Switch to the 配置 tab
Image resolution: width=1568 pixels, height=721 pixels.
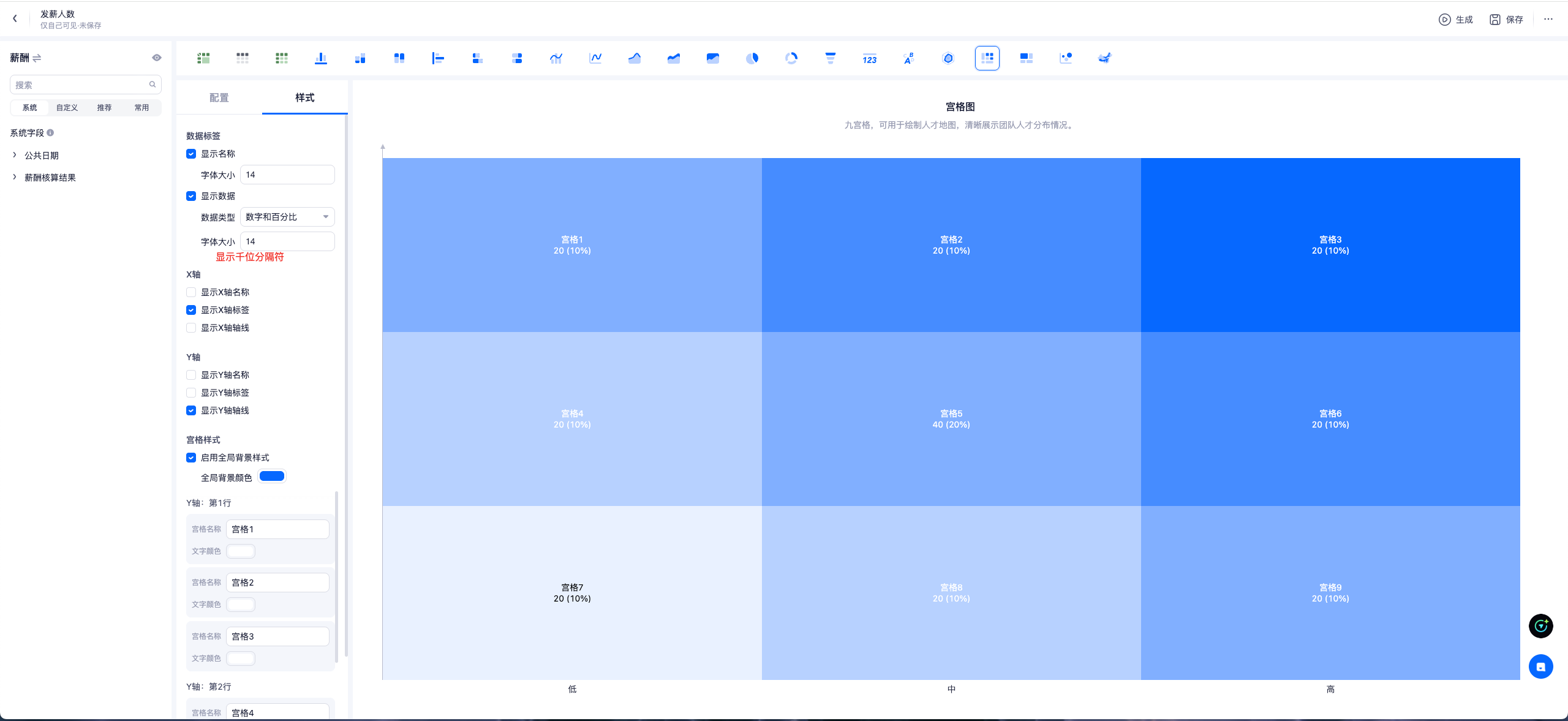pos(219,97)
